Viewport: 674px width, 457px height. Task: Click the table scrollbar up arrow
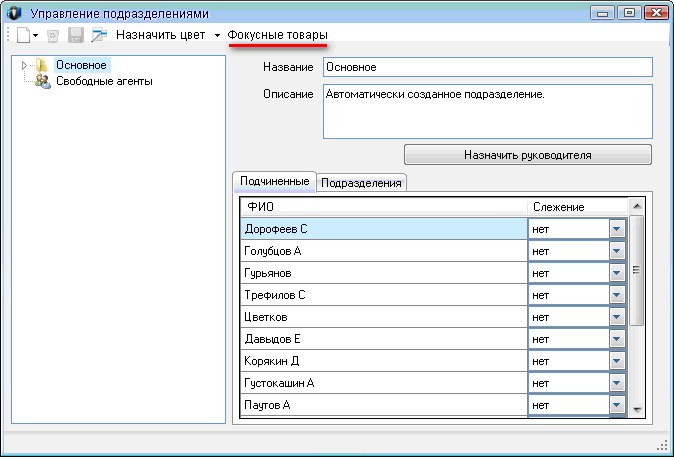click(x=637, y=206)
